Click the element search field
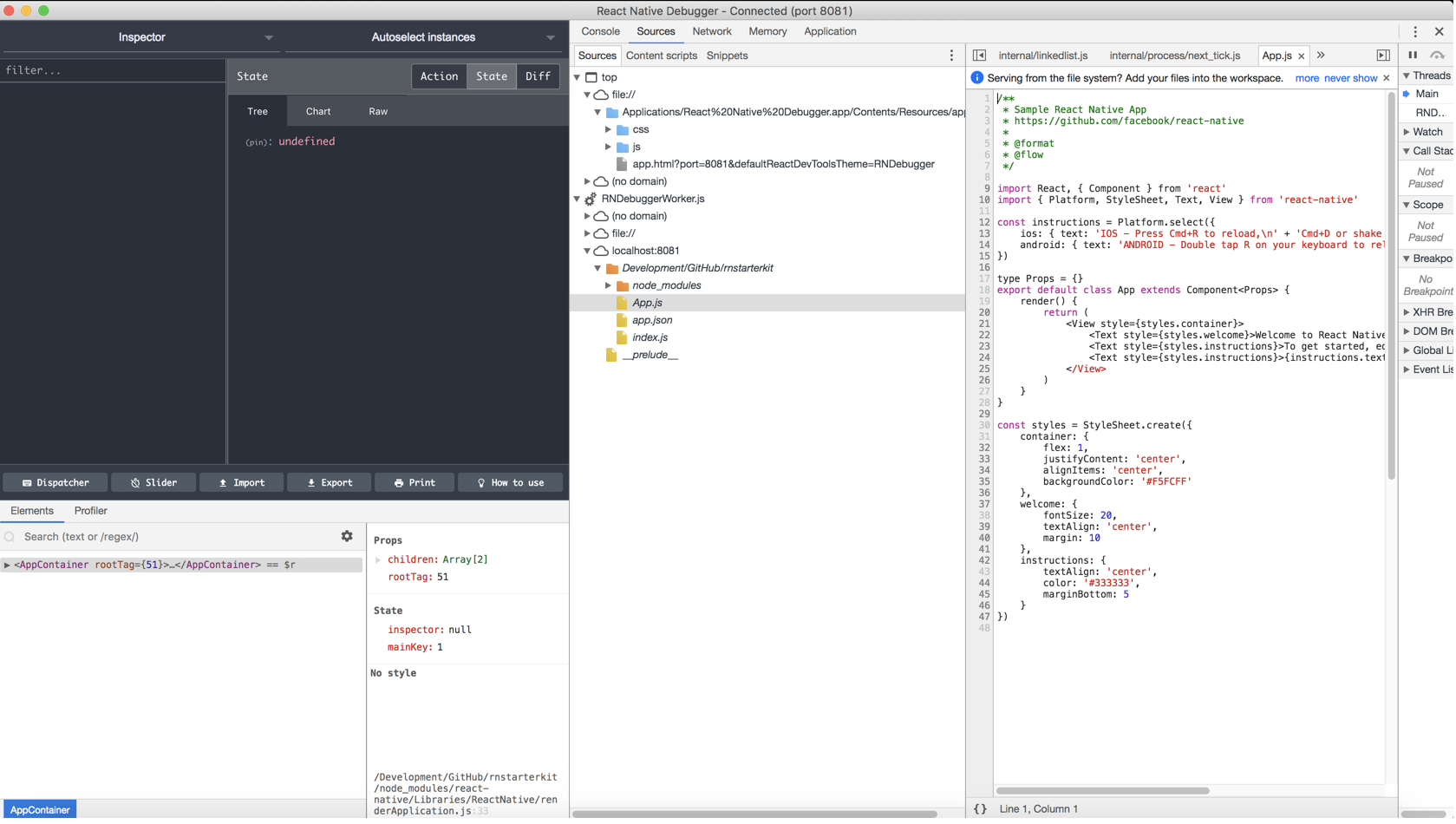 pos(178,537)
